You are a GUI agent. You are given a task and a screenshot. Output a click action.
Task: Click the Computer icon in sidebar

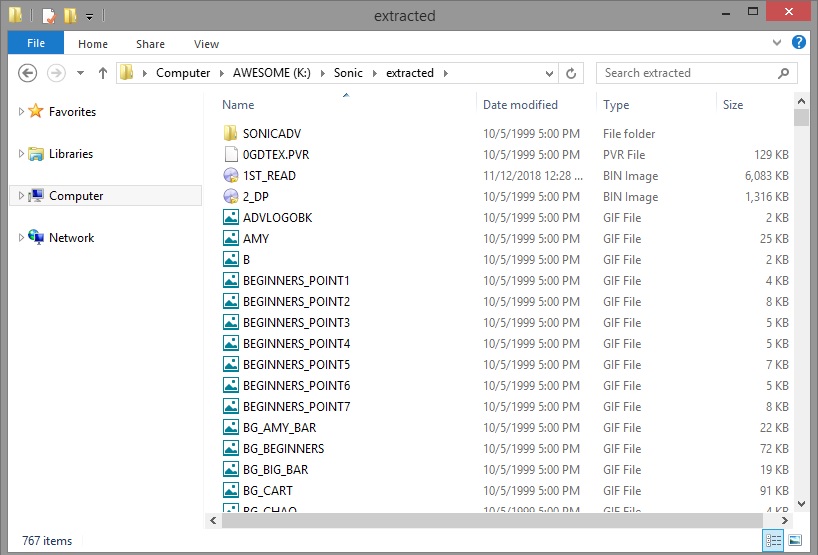click(35, 195)
